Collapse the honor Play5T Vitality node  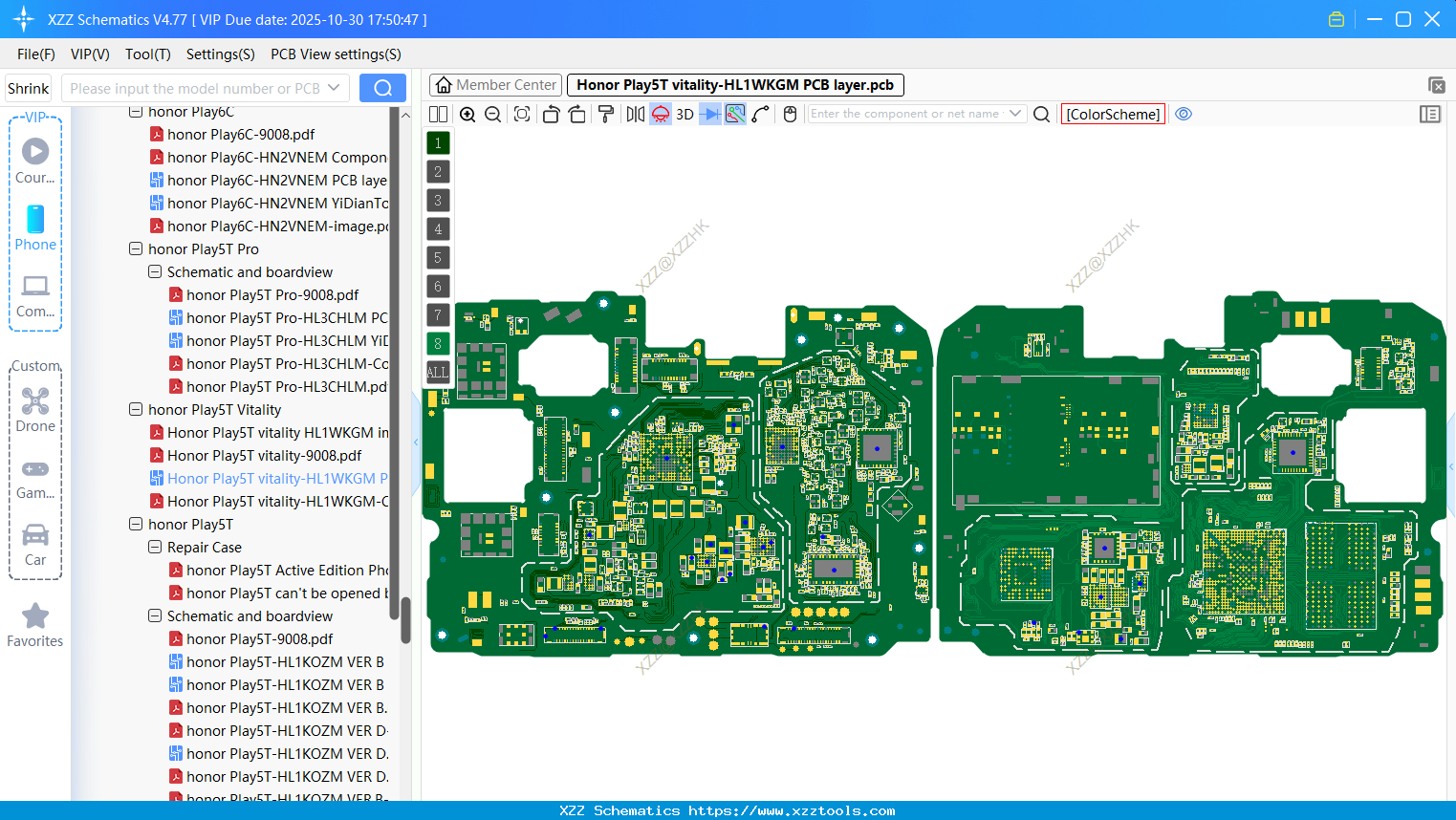pyautogui.click(x=136, y=409)
